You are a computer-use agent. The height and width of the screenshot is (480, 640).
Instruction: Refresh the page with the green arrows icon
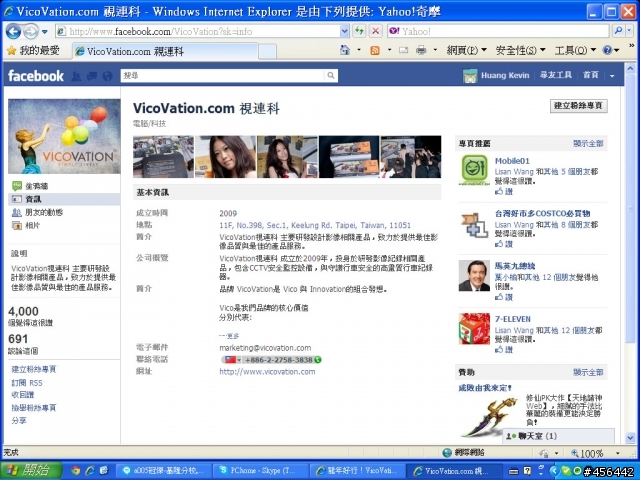coord(359,31)
